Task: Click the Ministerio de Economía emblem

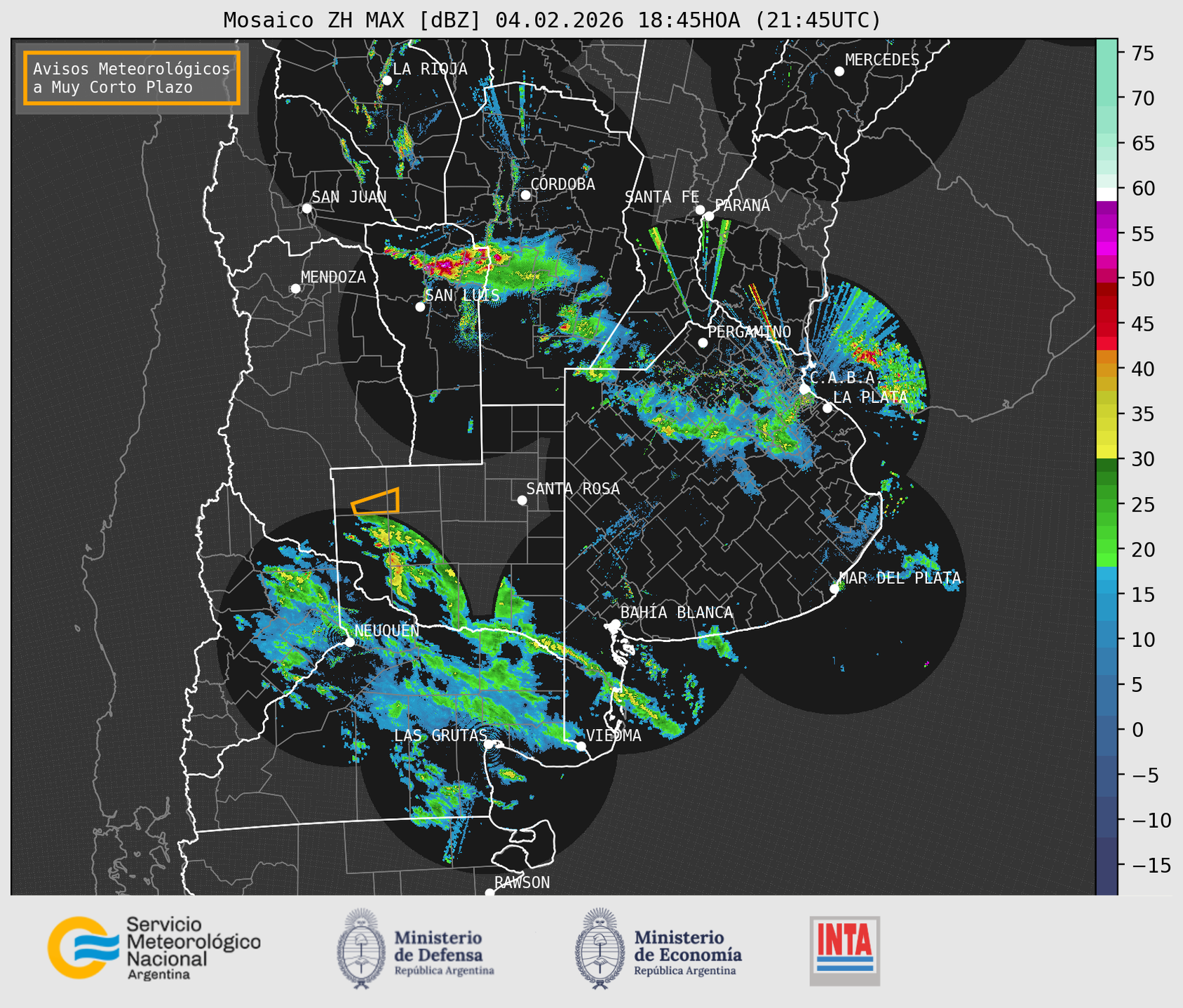Action: [600, 948]
